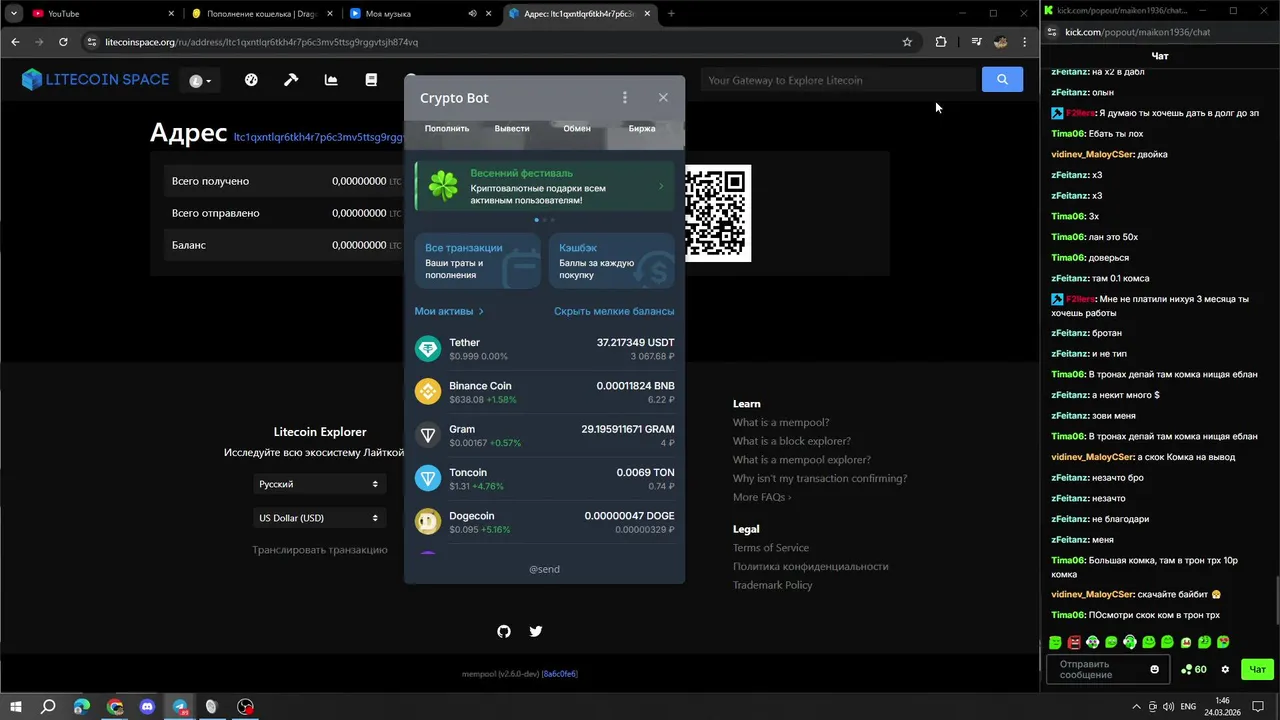Open the GitHub icon in the footer
Viewport: 1280px width, 720px height.
coord(504,631)
